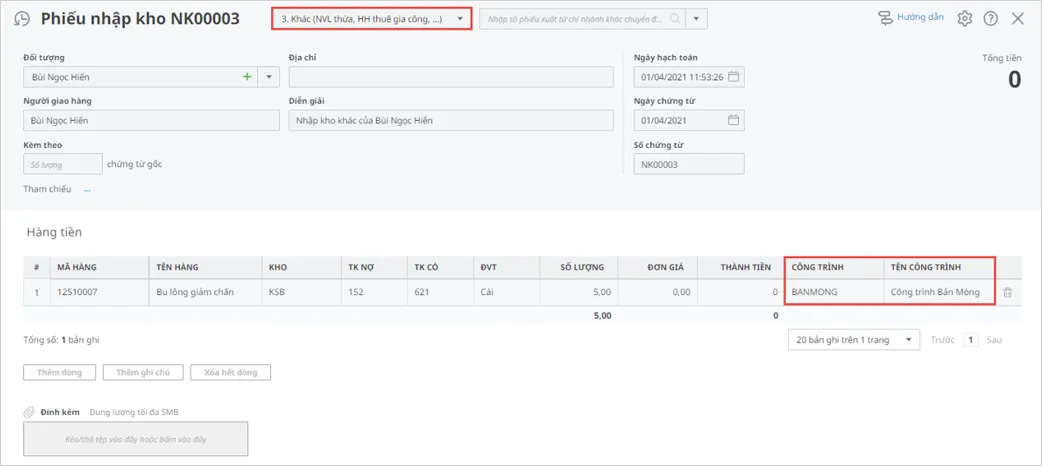Image resolution: width=1042 pixels, height=466 pixels.
Task: Expand dropdown next to voucher search field
Action: coord(698,19)
